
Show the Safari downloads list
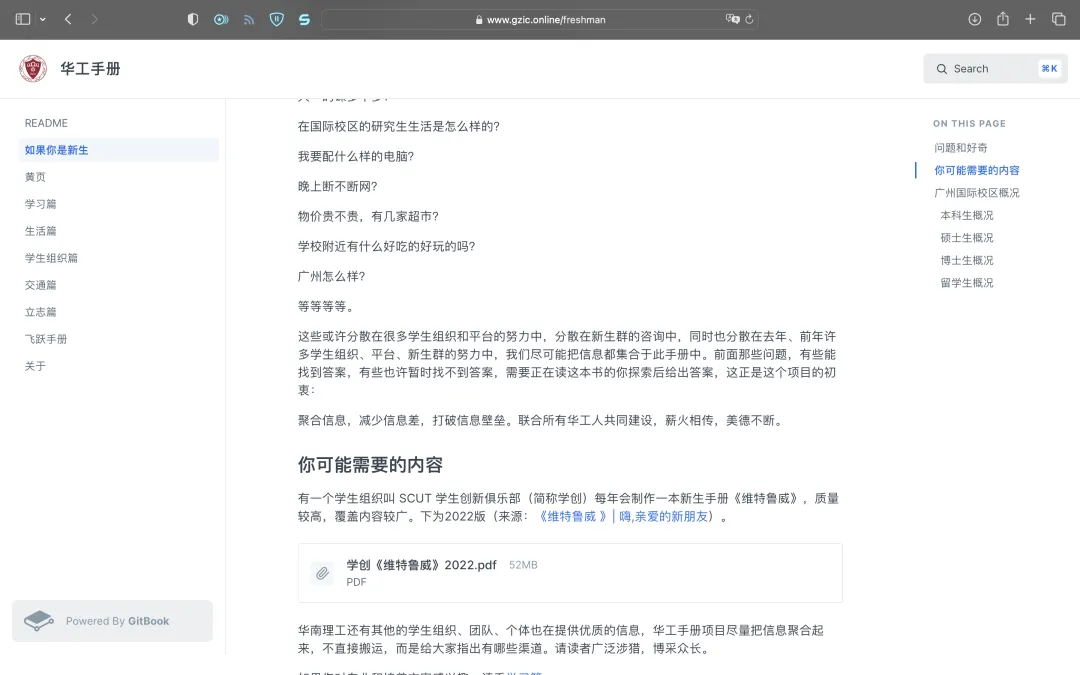pos(975,19)
